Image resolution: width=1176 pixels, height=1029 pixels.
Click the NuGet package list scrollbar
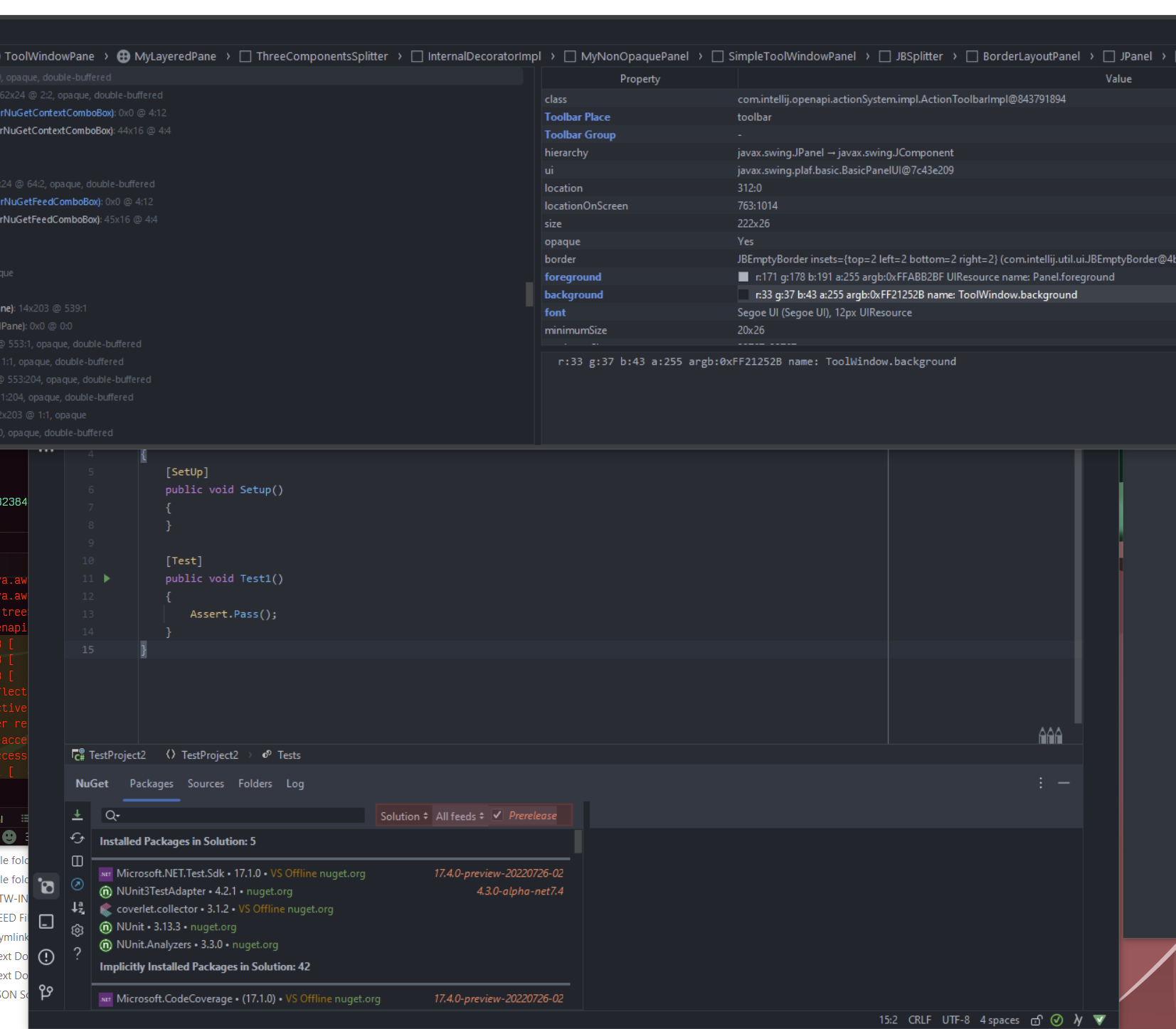tap(578, 841)
